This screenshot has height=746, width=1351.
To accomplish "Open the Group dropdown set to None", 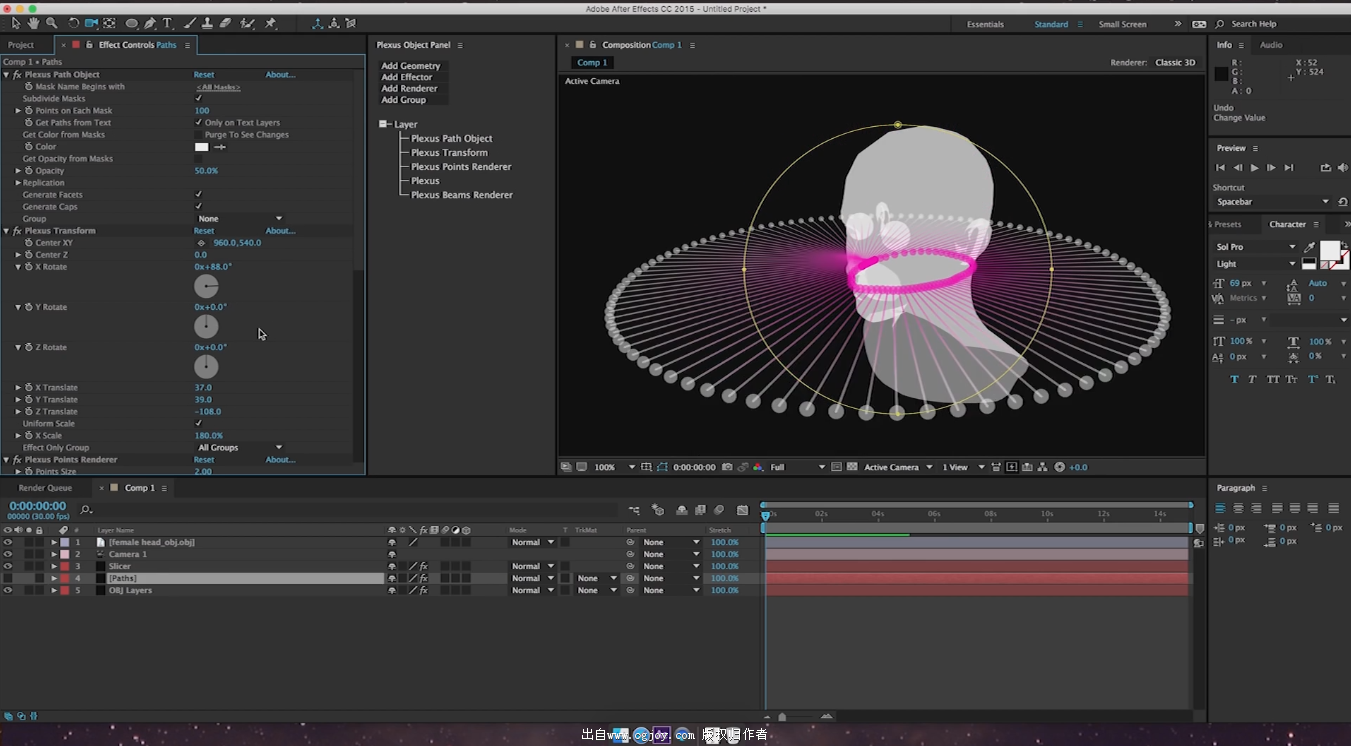I will click(x=240, y=219).
